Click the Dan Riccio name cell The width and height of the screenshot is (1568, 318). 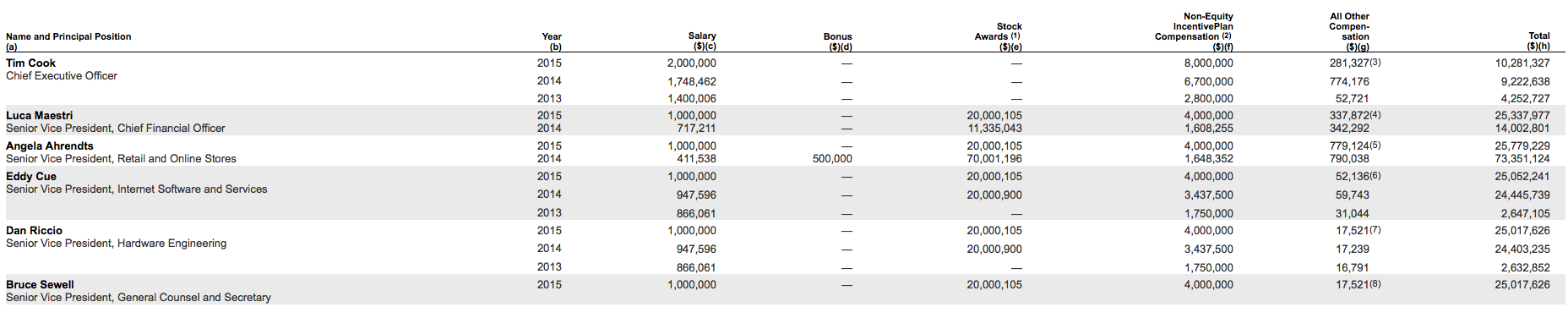tap(34, 230)
